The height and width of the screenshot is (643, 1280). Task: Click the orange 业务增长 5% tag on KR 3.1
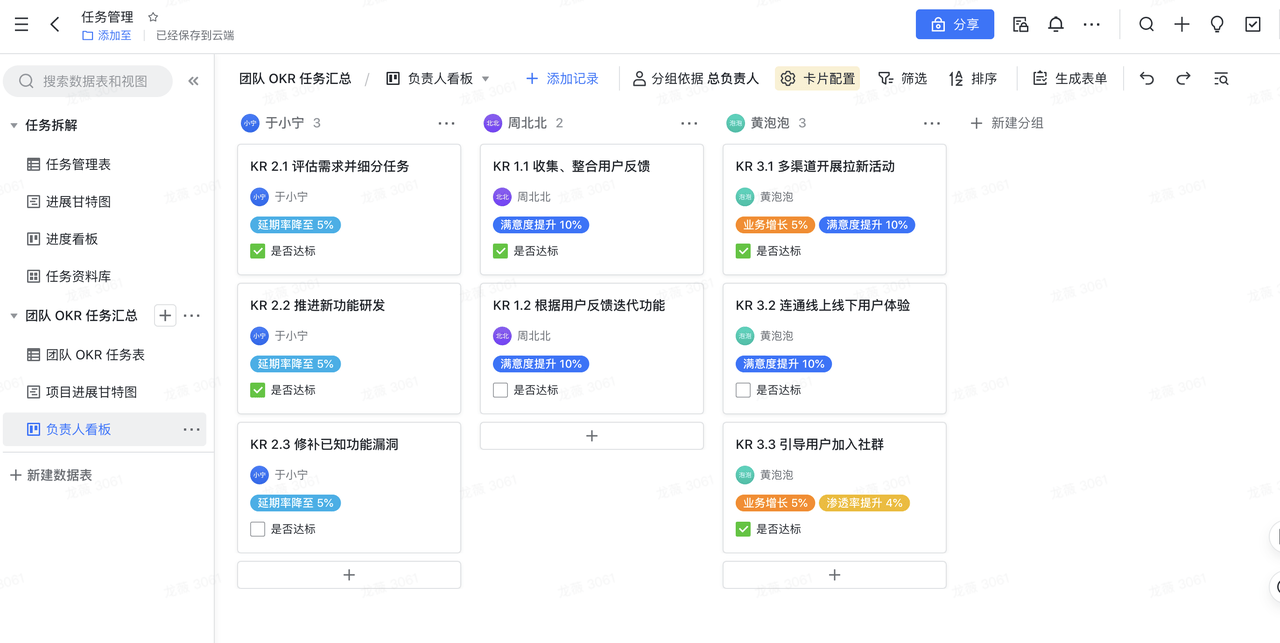click(x=775, y=225)
